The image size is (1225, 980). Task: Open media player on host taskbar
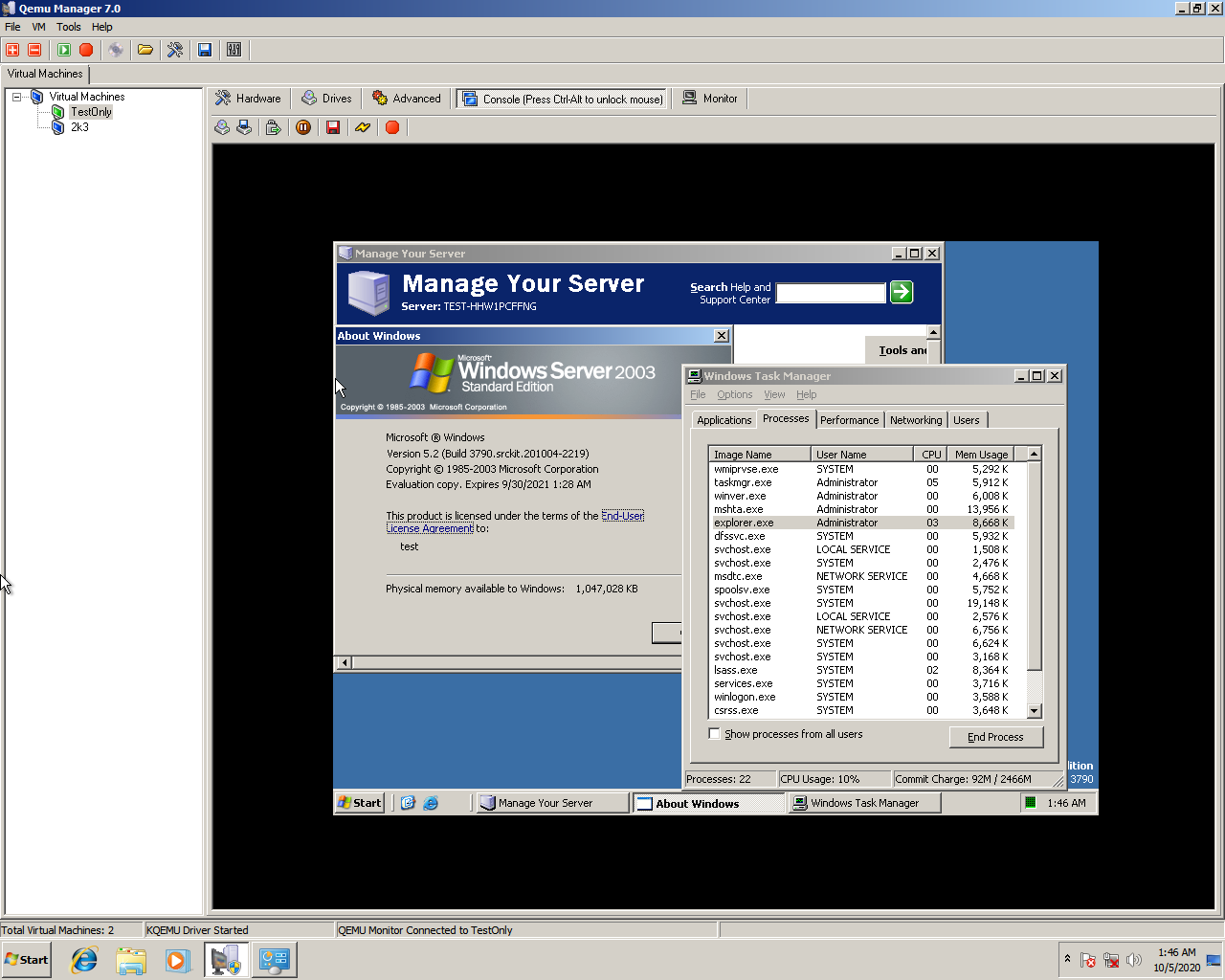(x=177, y=960)
